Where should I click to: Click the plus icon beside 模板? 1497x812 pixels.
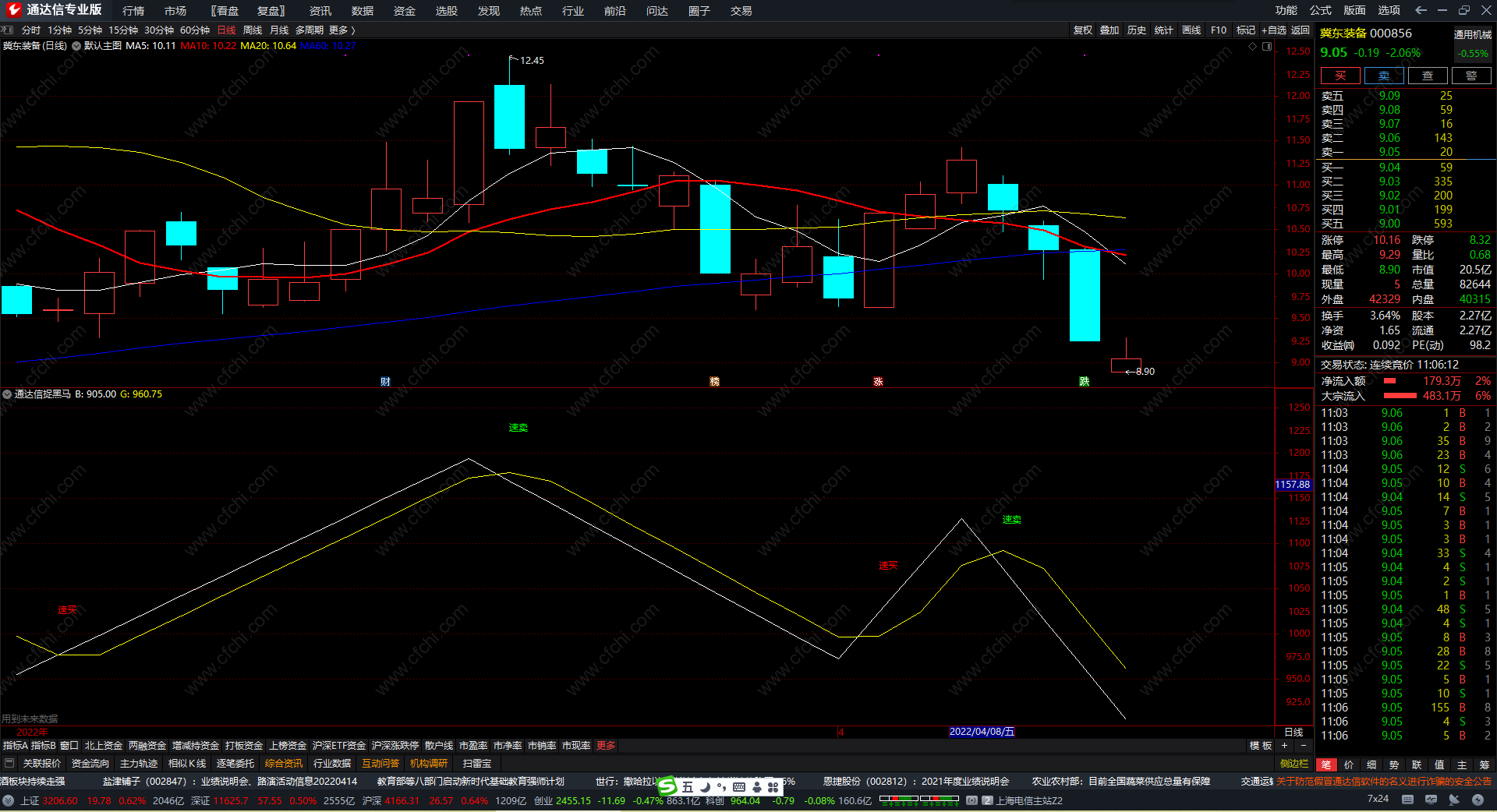(x=1284, y=746)
